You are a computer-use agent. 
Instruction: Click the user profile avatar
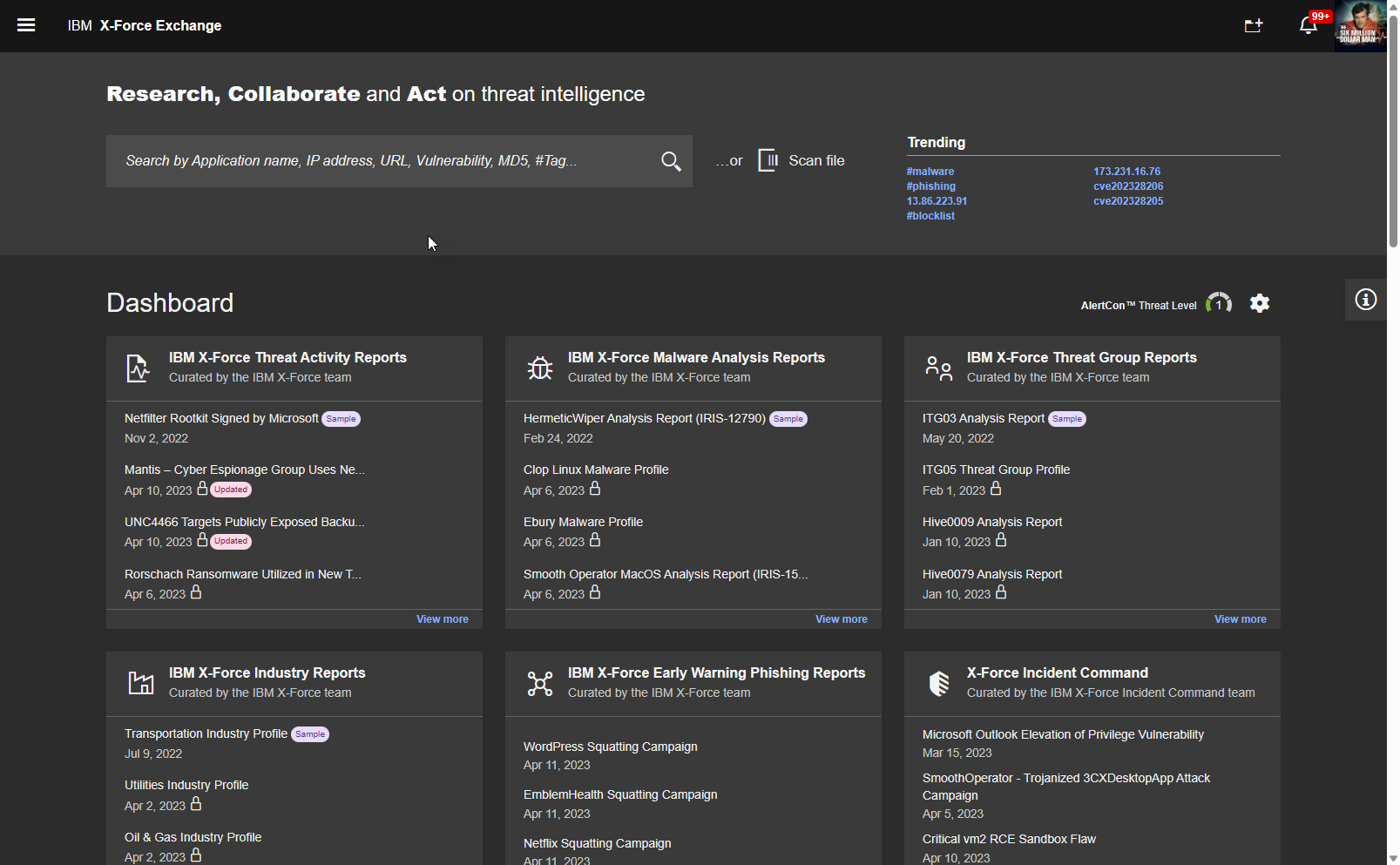pos(1360,26)
